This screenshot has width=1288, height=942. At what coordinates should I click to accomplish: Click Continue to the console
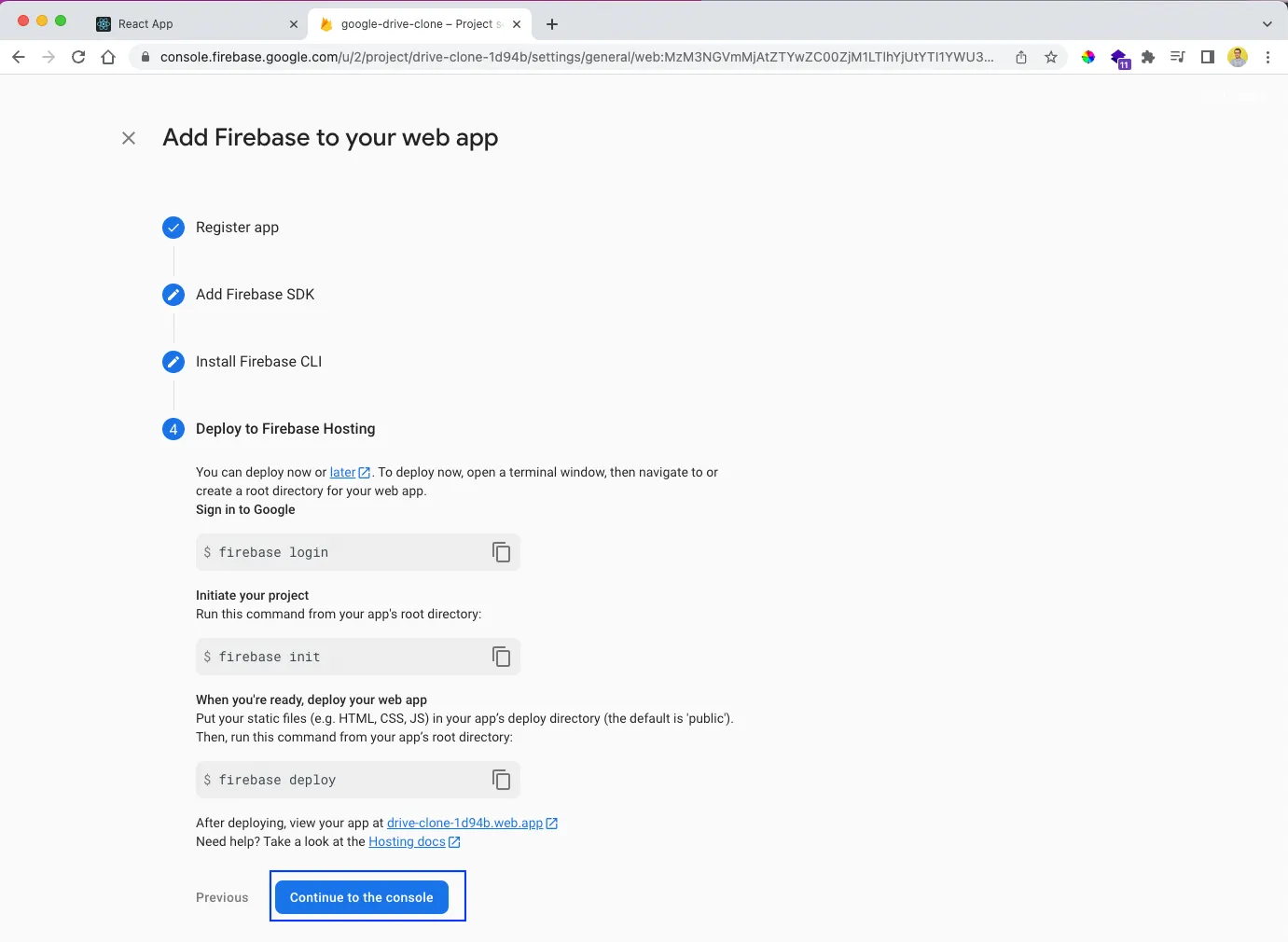pyautogui.click(x=361, y=897)
